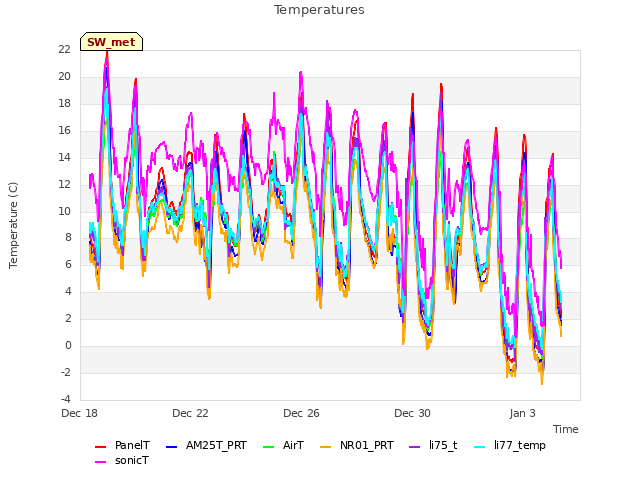Click the Temperature (C) y-axis label
This screenshot has width=640, height=480.
coord(13,225)
